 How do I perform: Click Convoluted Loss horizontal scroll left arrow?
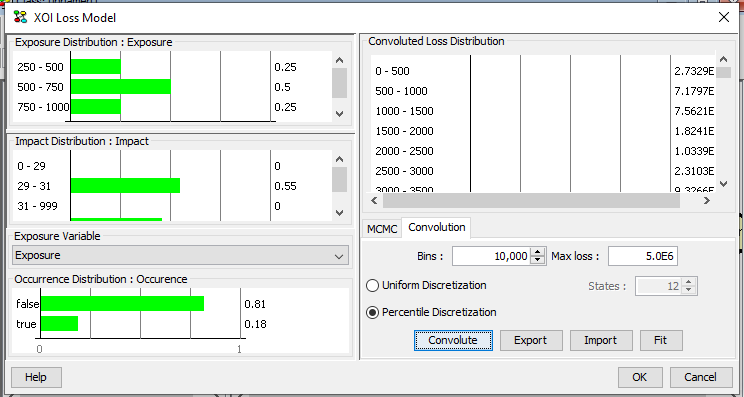pos(374,201)
